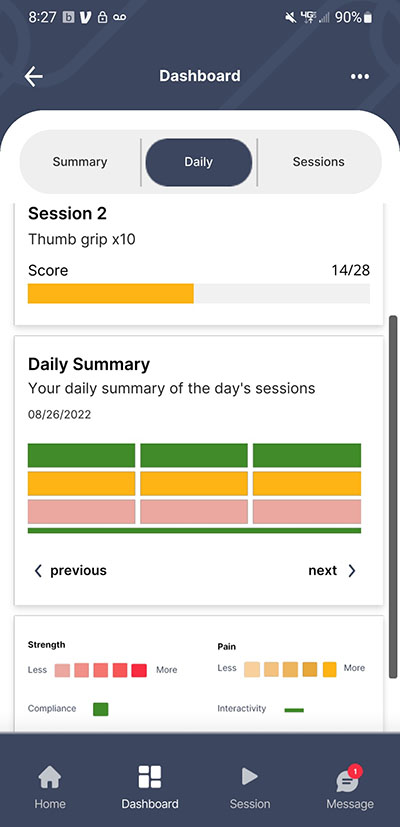Tap the back arrow icon
Image resolution: width=400 pixels, height=827 pixels.
tap(33, 76)
